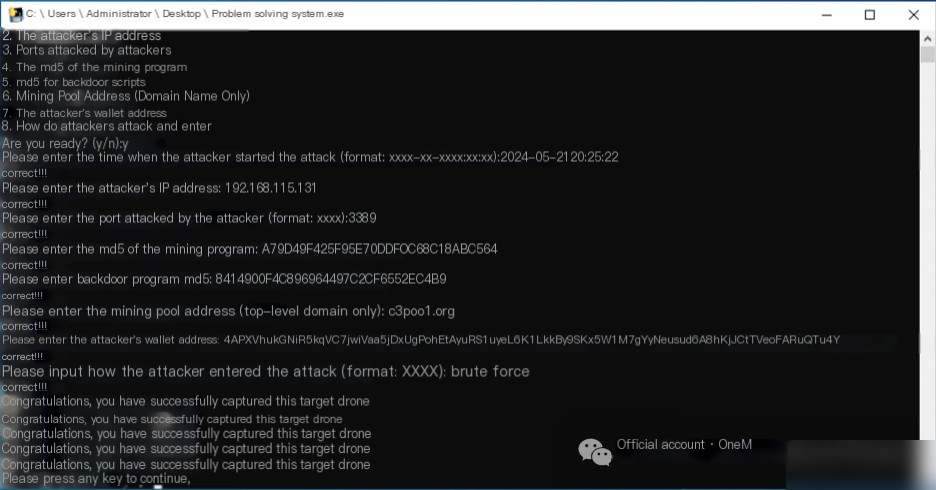Screen dimensions: 936x490
Task: Click the WeChat logo watermark
Action: pos(595,452)
